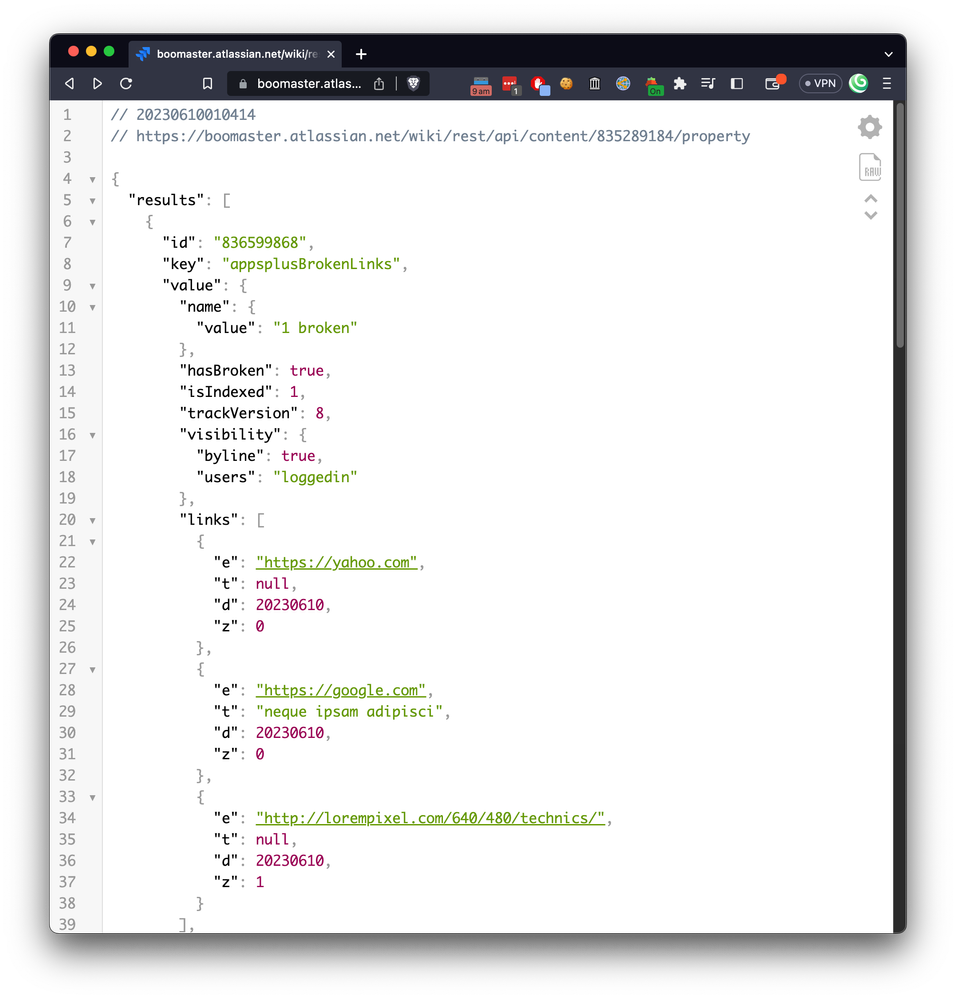Collapse the links array on line 20
Image resolution: width=956 pixels, height=999 pixels.
click(91, 519)
